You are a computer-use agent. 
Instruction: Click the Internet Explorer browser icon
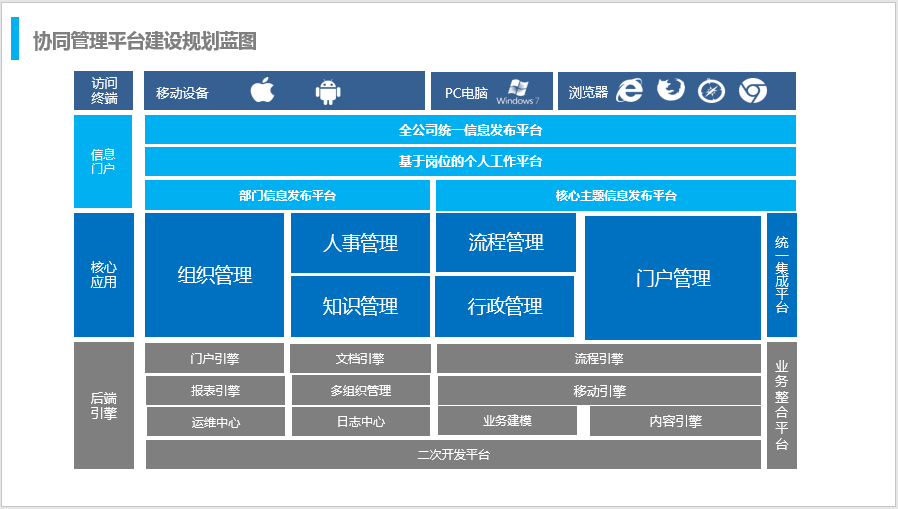(x=629, y=91)
